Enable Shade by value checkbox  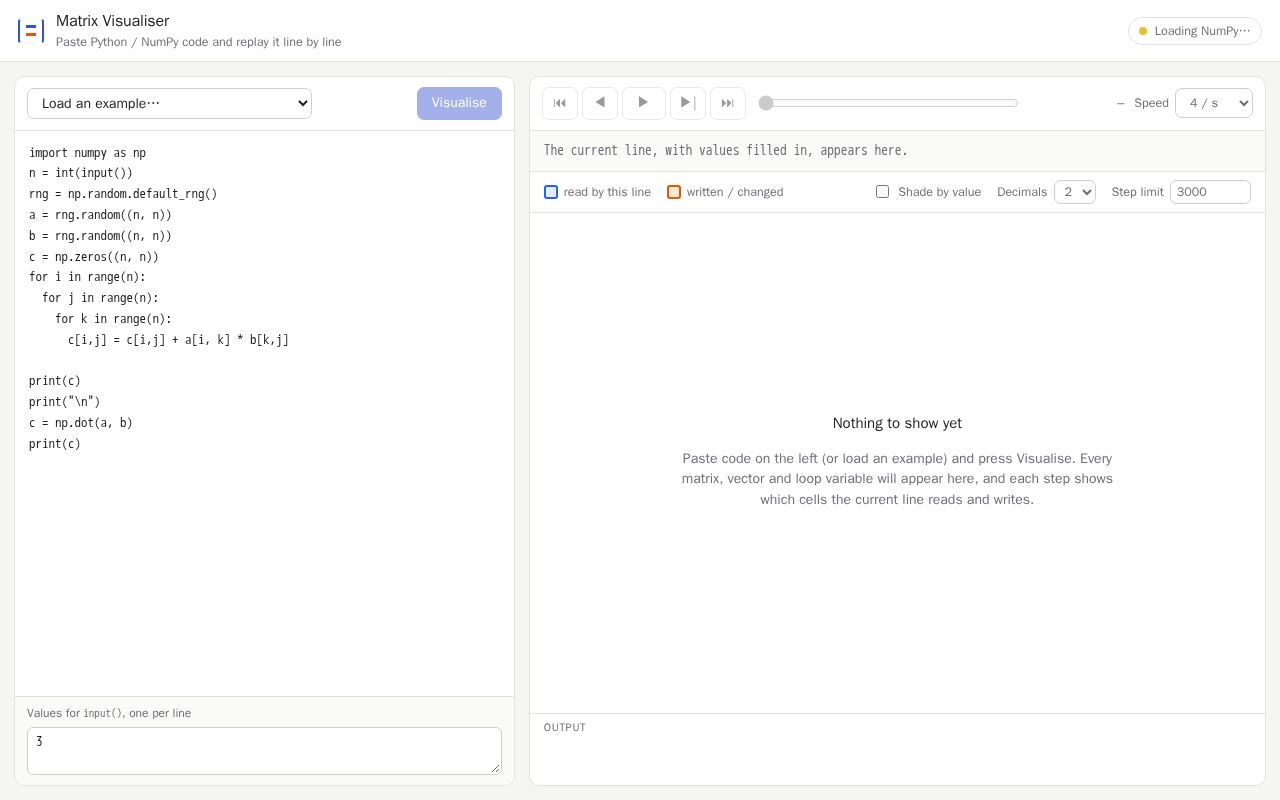[x=882, y=192]
